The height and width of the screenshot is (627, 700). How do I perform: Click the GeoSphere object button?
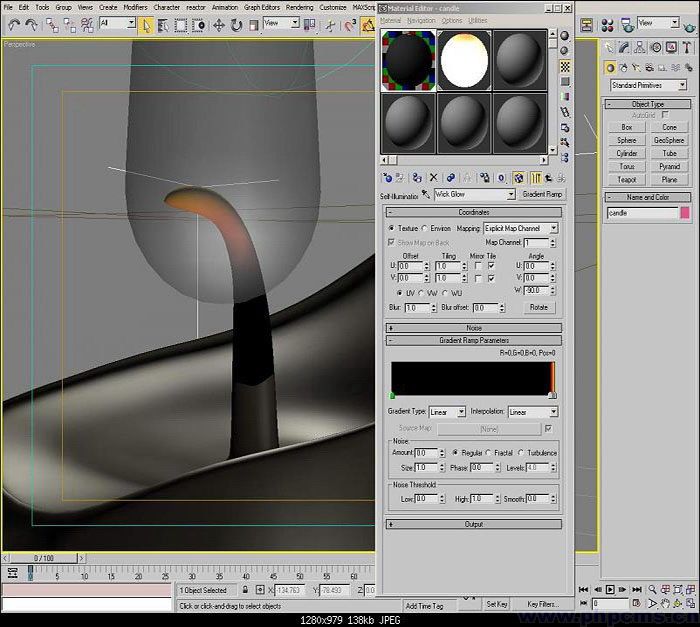point(669,140)
